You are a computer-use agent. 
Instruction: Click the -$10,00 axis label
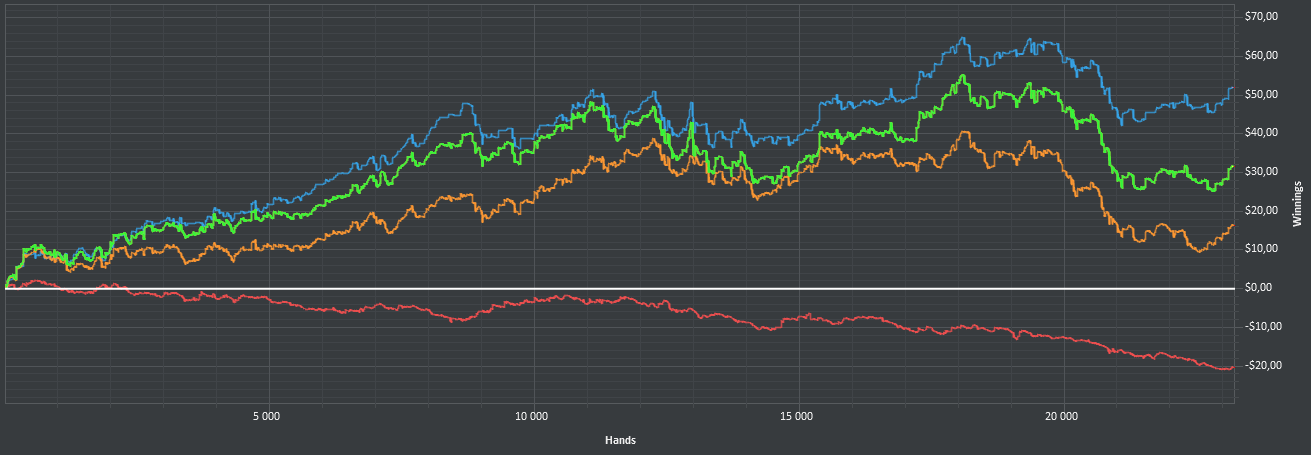point(1262,326)
